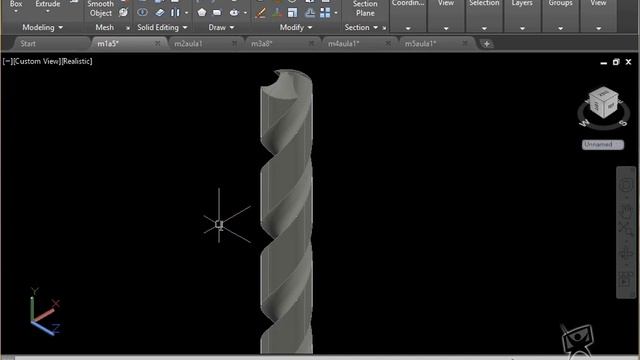Open the View panel dropdown next to Coordinates
Screen dimensions: 640x360
pos(446,28)
